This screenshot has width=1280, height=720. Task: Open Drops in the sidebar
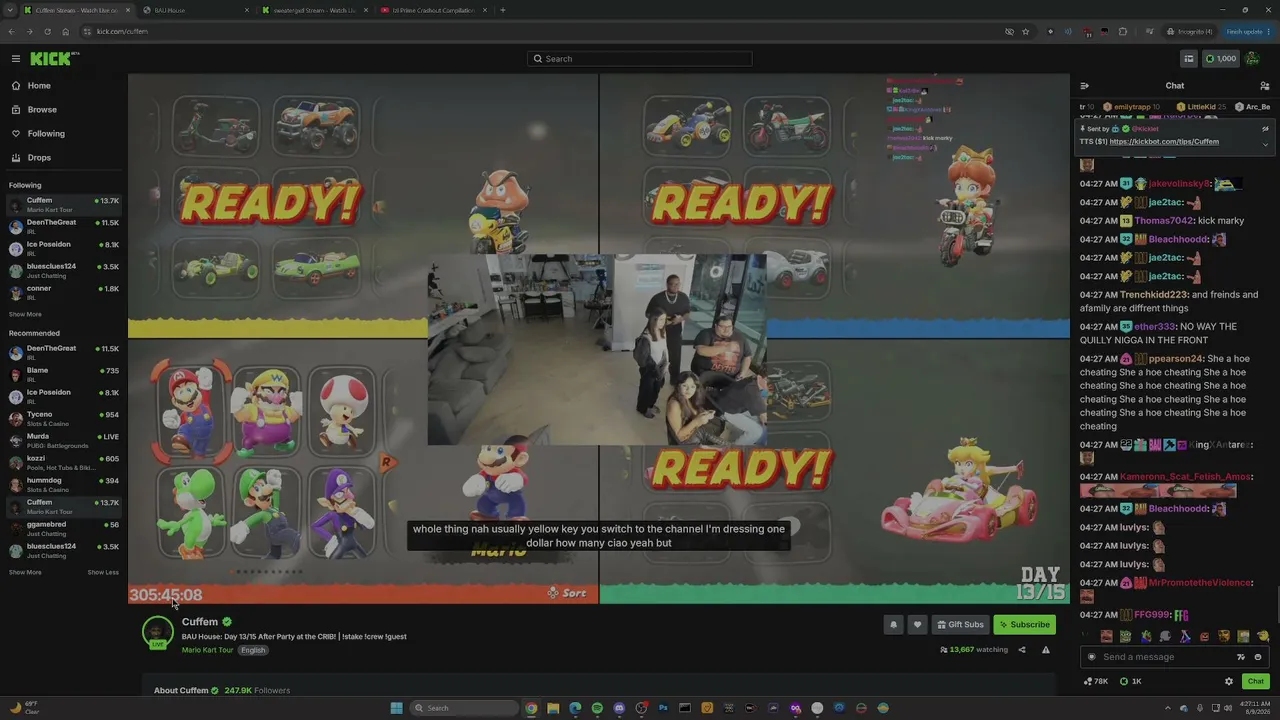click(39, 158)
